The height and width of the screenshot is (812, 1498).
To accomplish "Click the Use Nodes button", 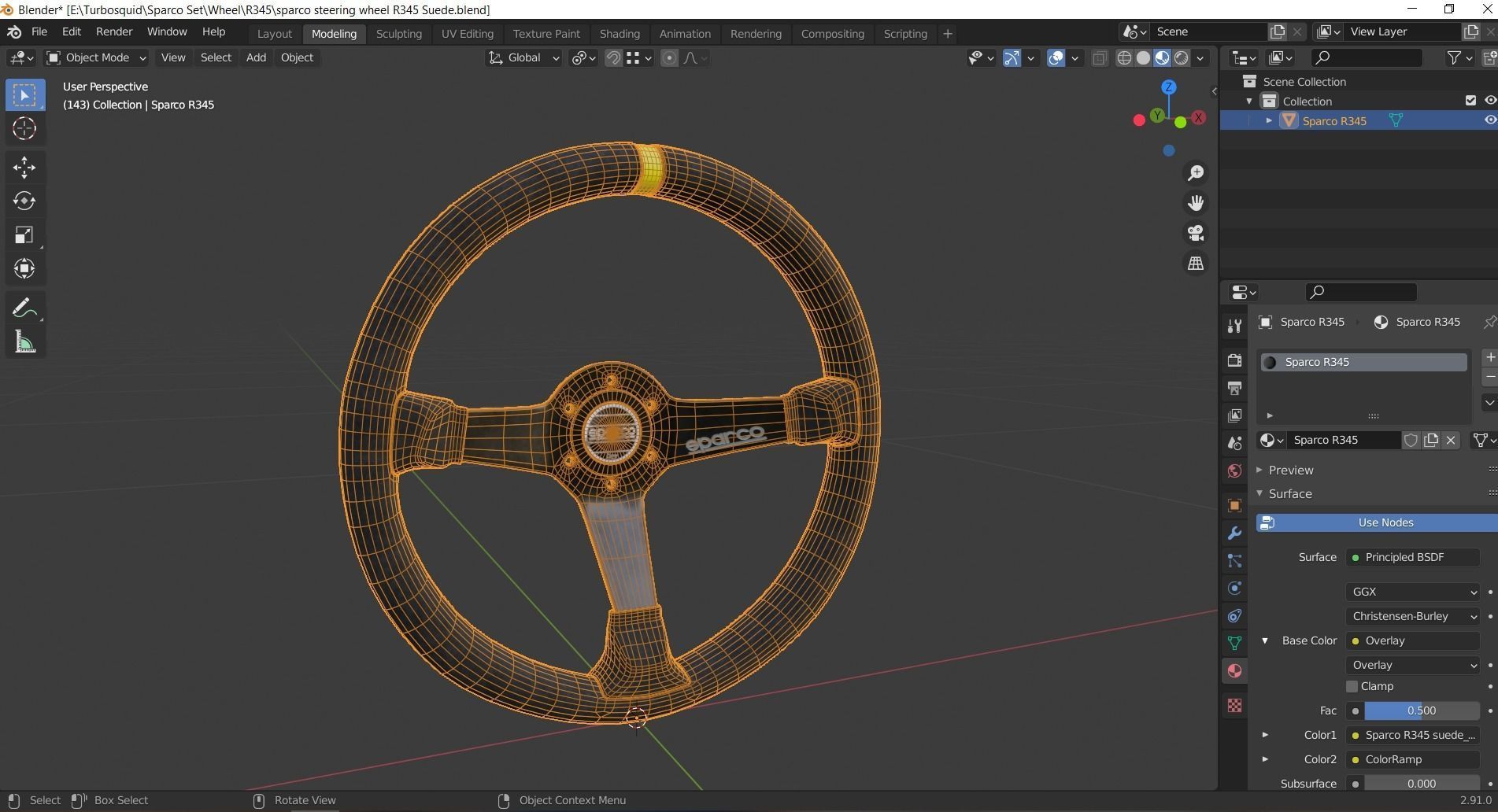I will (x=1385, y=522).
